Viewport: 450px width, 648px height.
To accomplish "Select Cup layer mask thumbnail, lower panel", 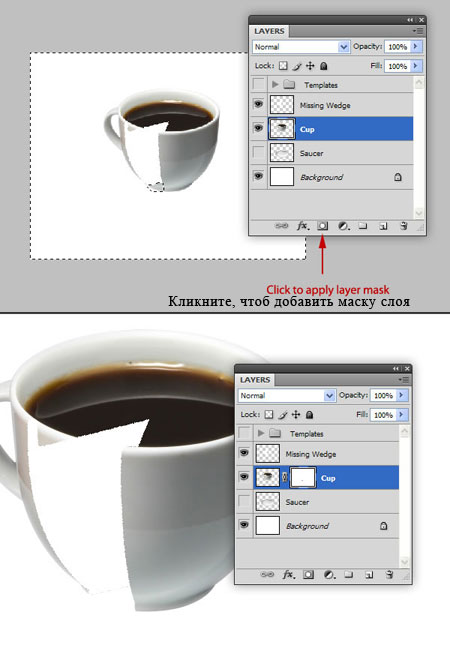I will [303, 478].
